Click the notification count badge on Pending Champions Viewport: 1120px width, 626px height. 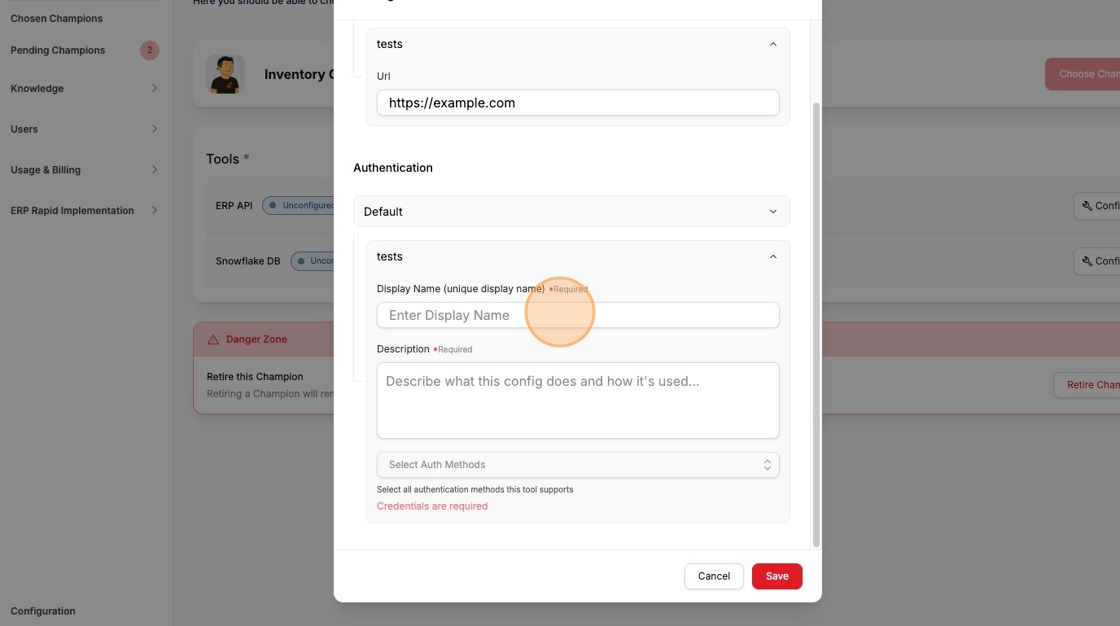[150, 49]
